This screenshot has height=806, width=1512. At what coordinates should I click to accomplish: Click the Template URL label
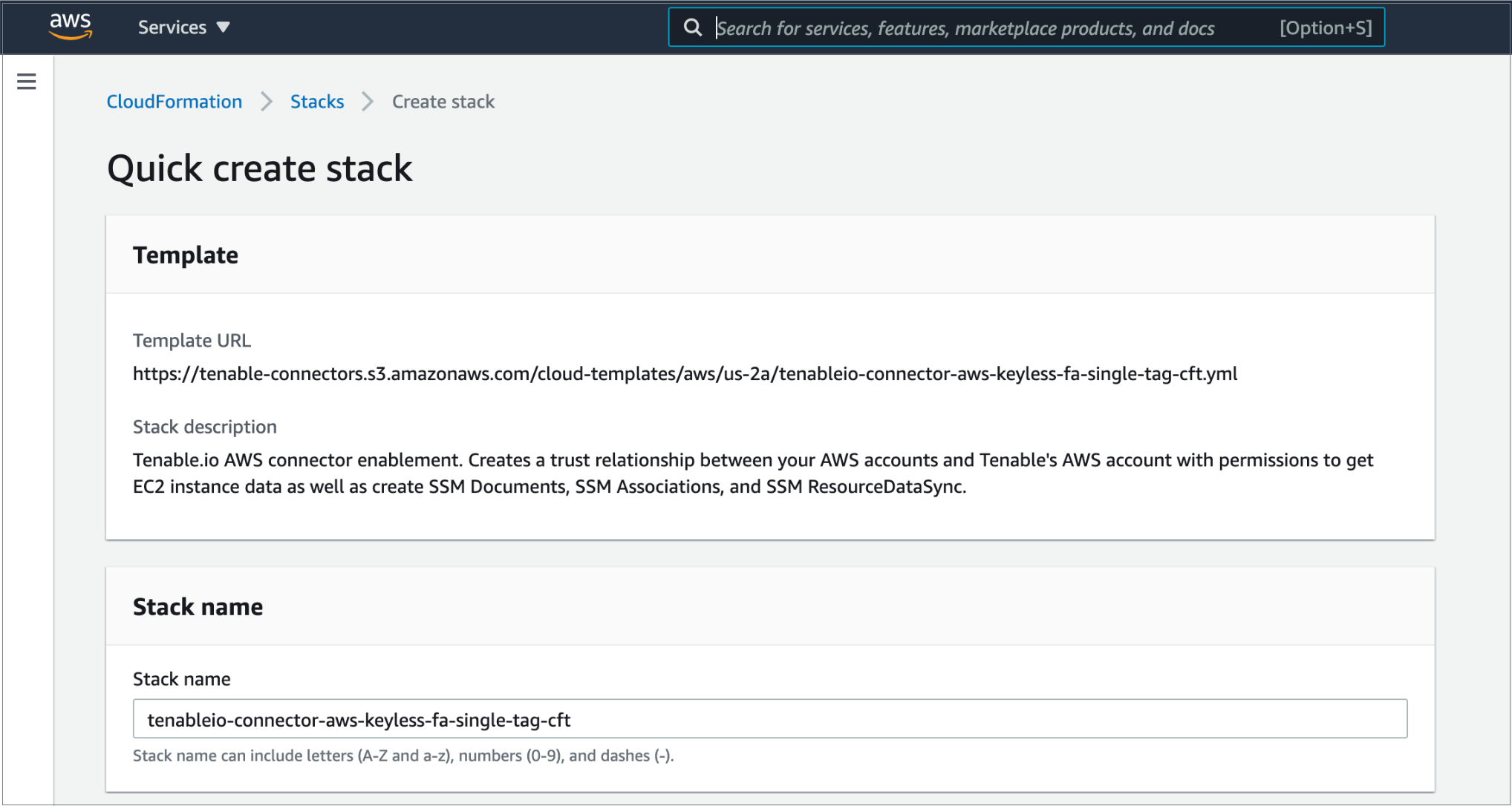192,341
